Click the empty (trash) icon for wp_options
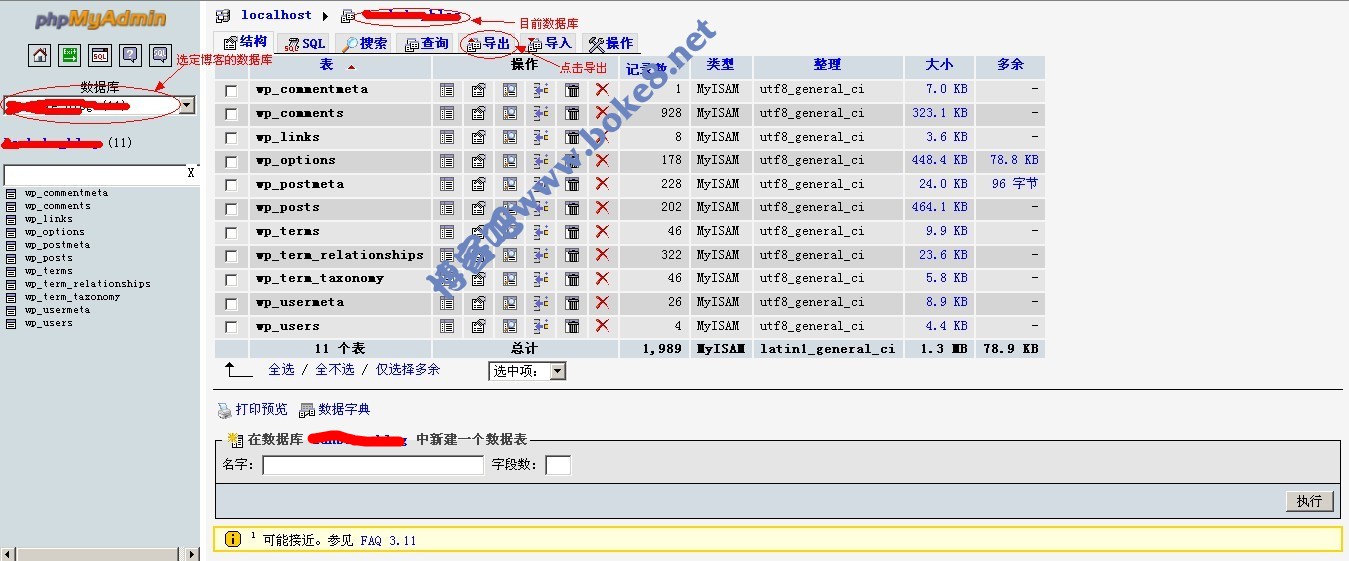 click(572, 161)
